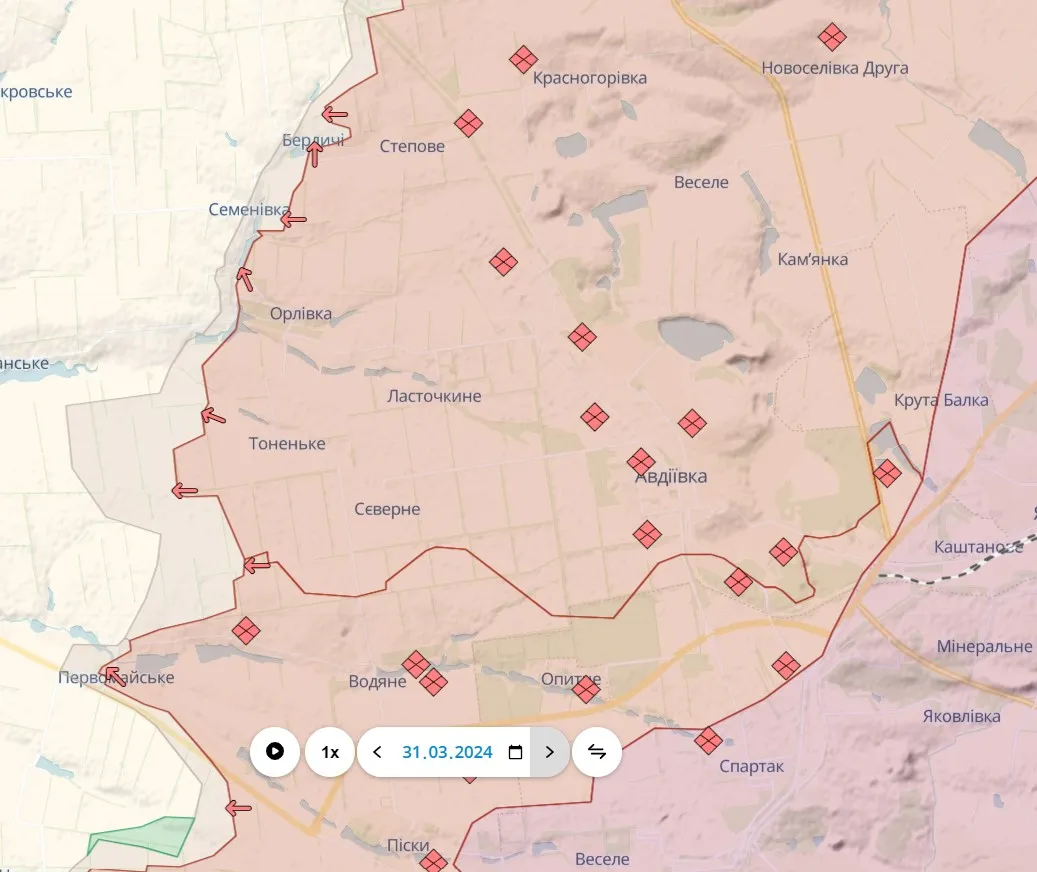The width and height of the screenshot is (1037, 872).
Task: Advance to the next date
Action: 549,752
